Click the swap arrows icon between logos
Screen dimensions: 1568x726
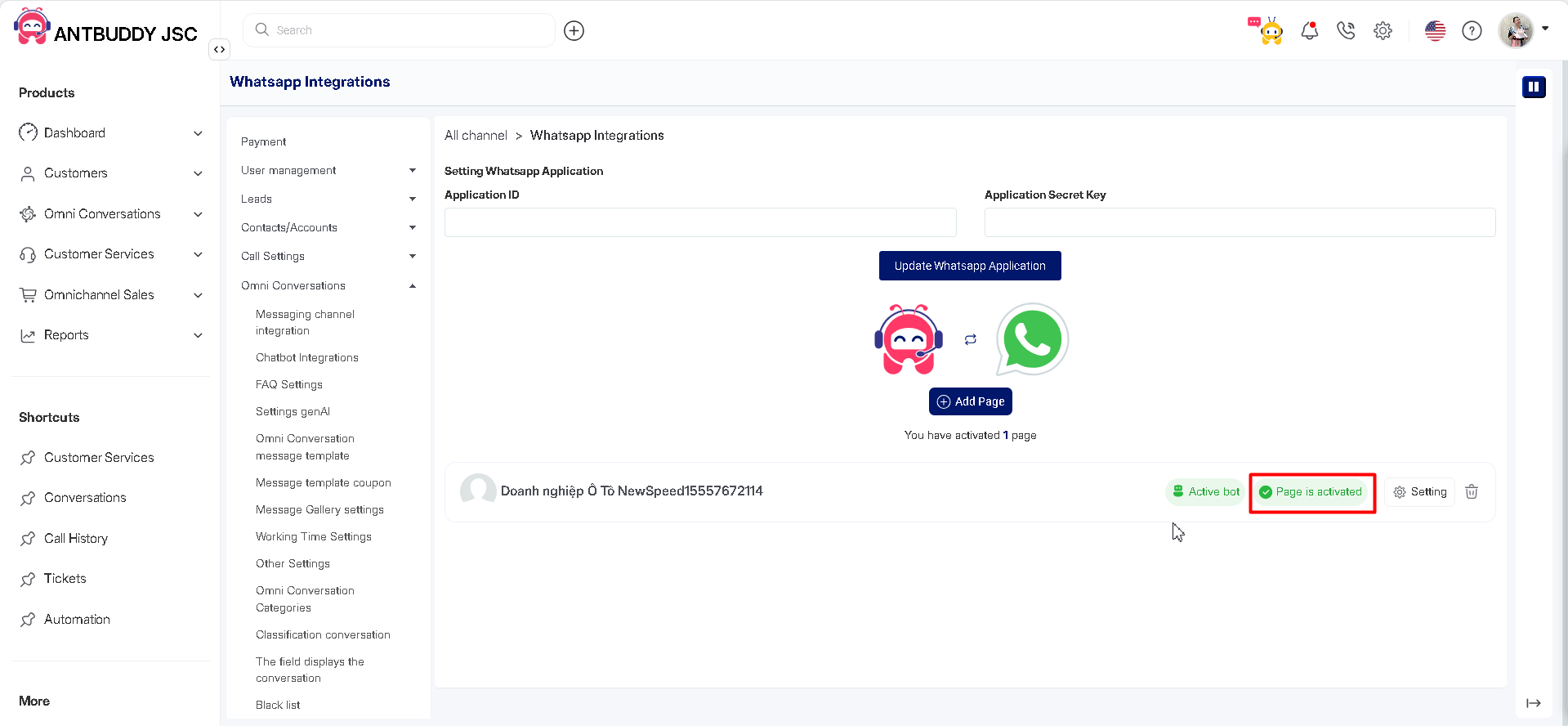tap(970, 339)
